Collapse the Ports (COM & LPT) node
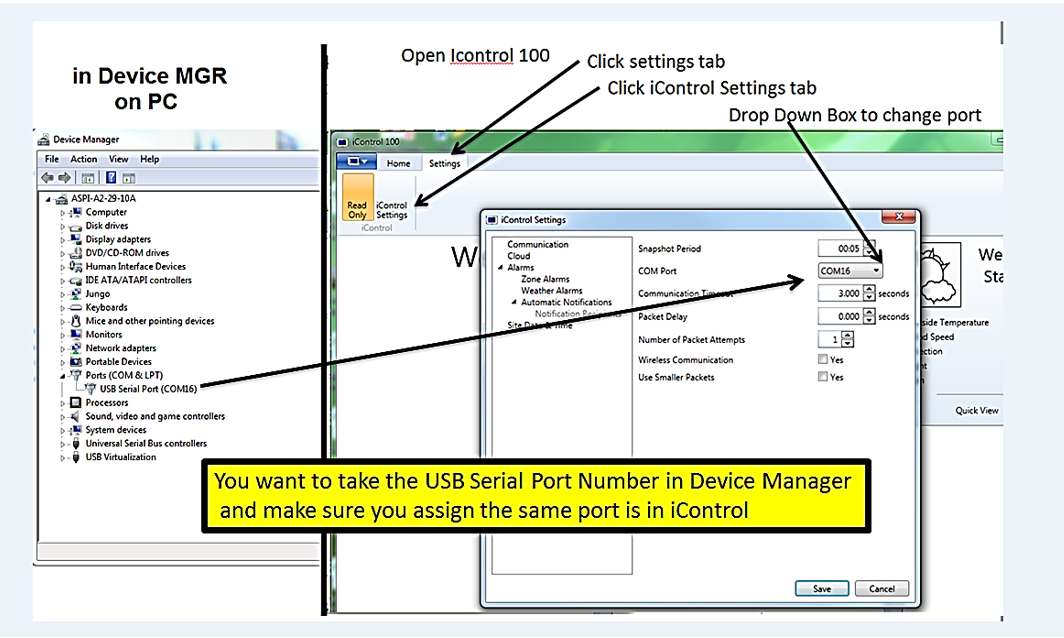Screen dimensions: 1064x638 coord(62,376)
